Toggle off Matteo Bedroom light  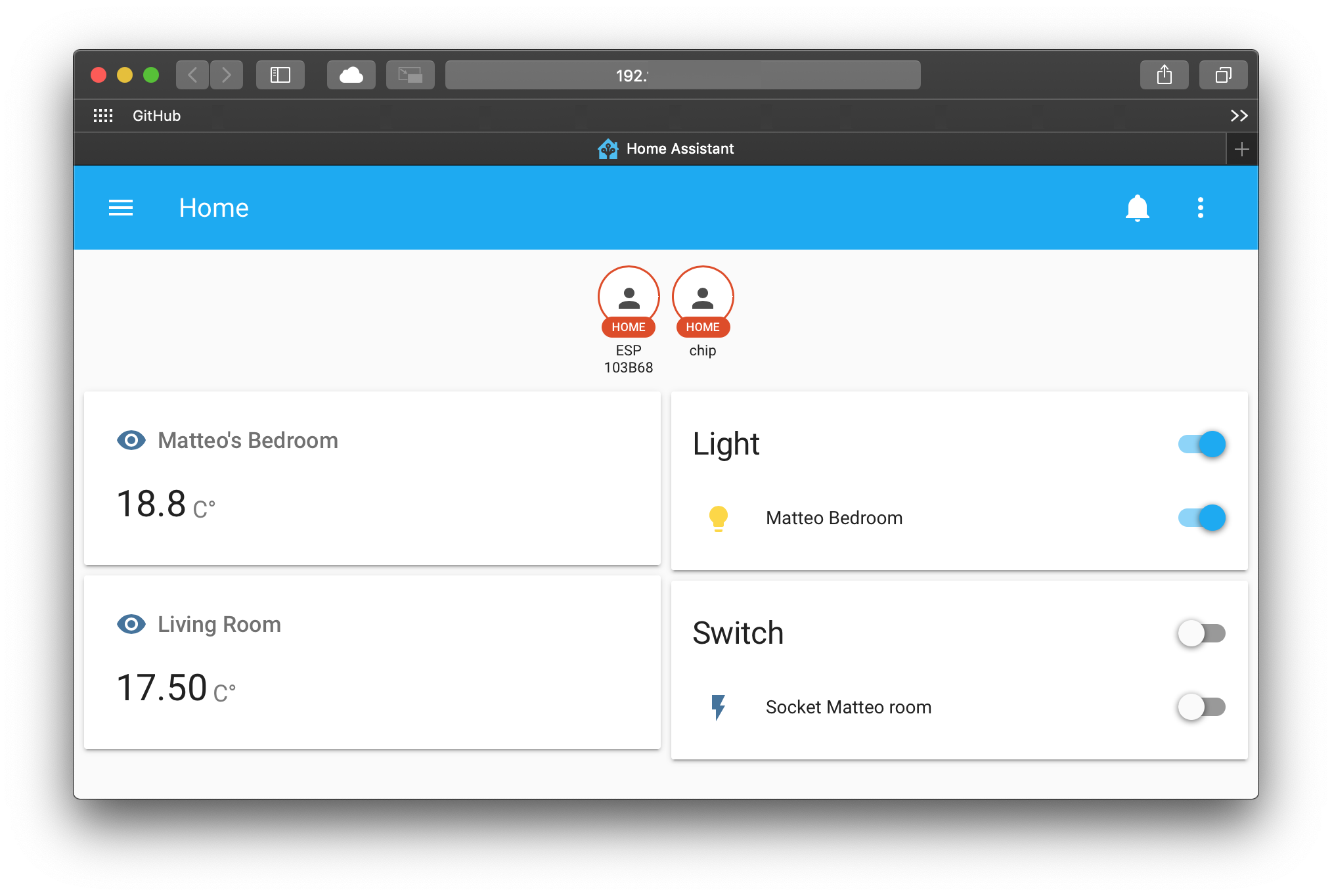click(1202, 518)
